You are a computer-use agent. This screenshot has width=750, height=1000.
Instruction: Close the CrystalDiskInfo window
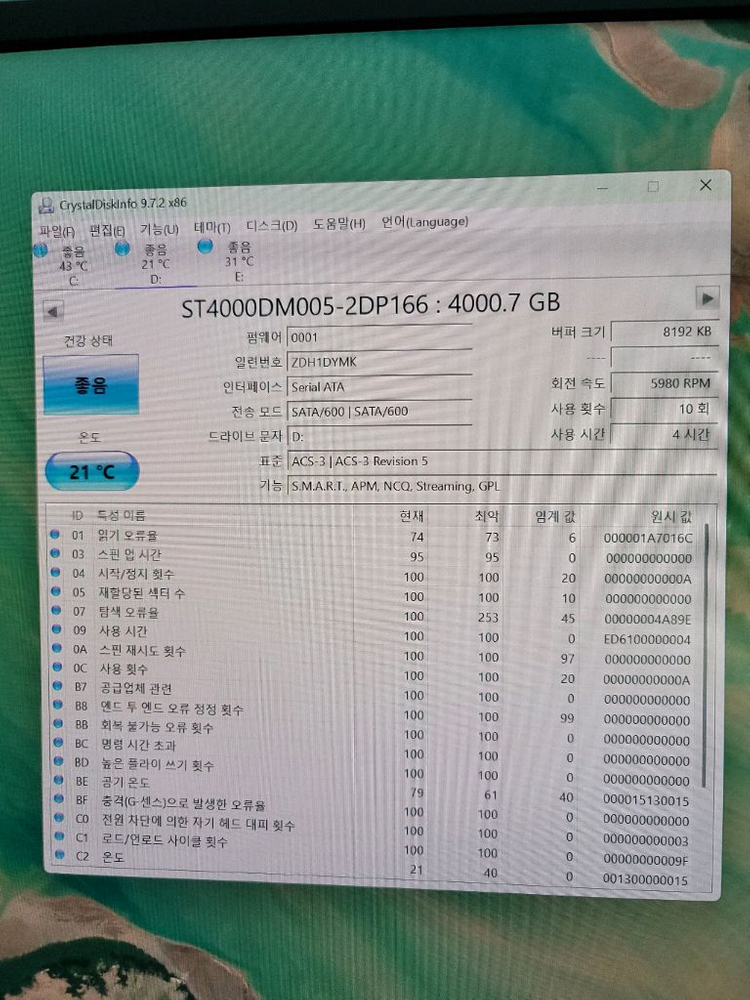click(x=705, y=185)
